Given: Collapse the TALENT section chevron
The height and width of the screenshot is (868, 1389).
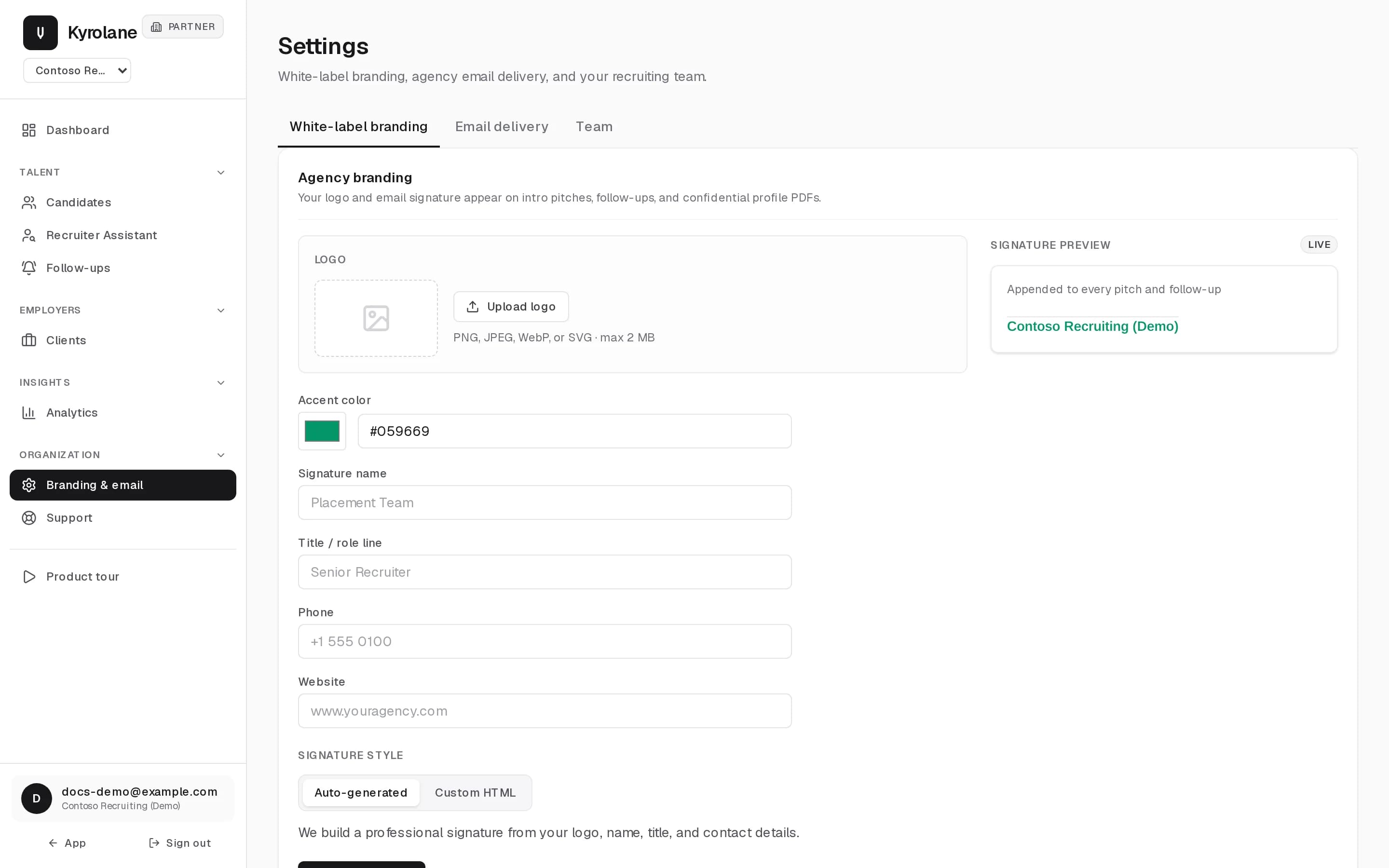Looking at the screenshot, I should point(221,173).
